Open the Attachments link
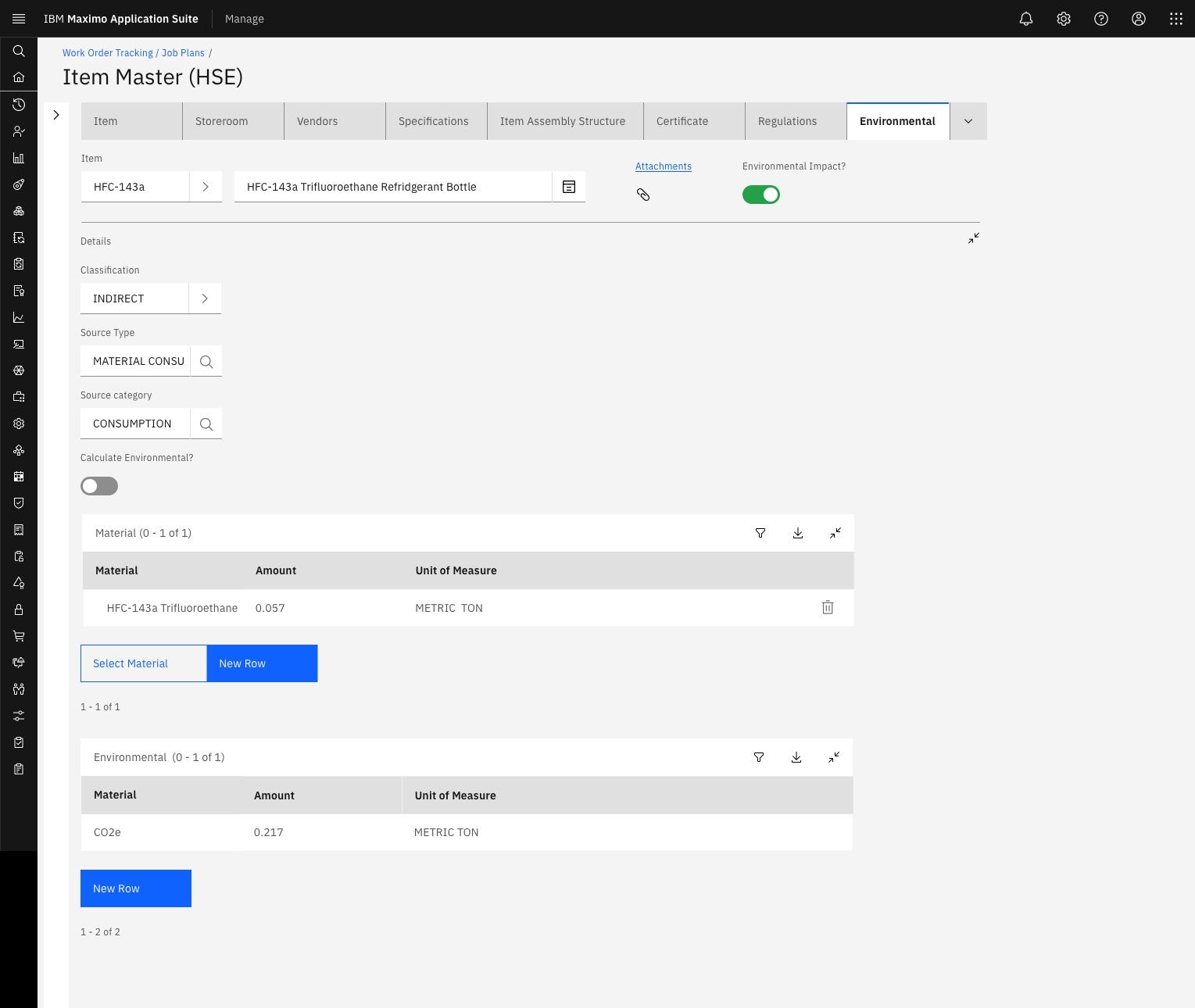 [x=664, y=166]
